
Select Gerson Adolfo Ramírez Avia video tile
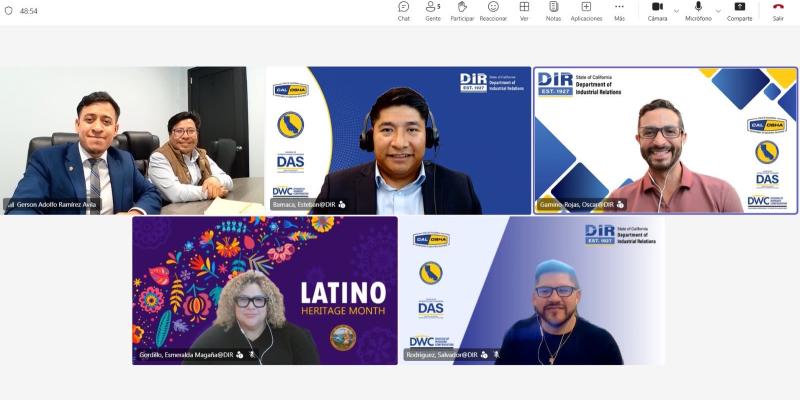132,140
